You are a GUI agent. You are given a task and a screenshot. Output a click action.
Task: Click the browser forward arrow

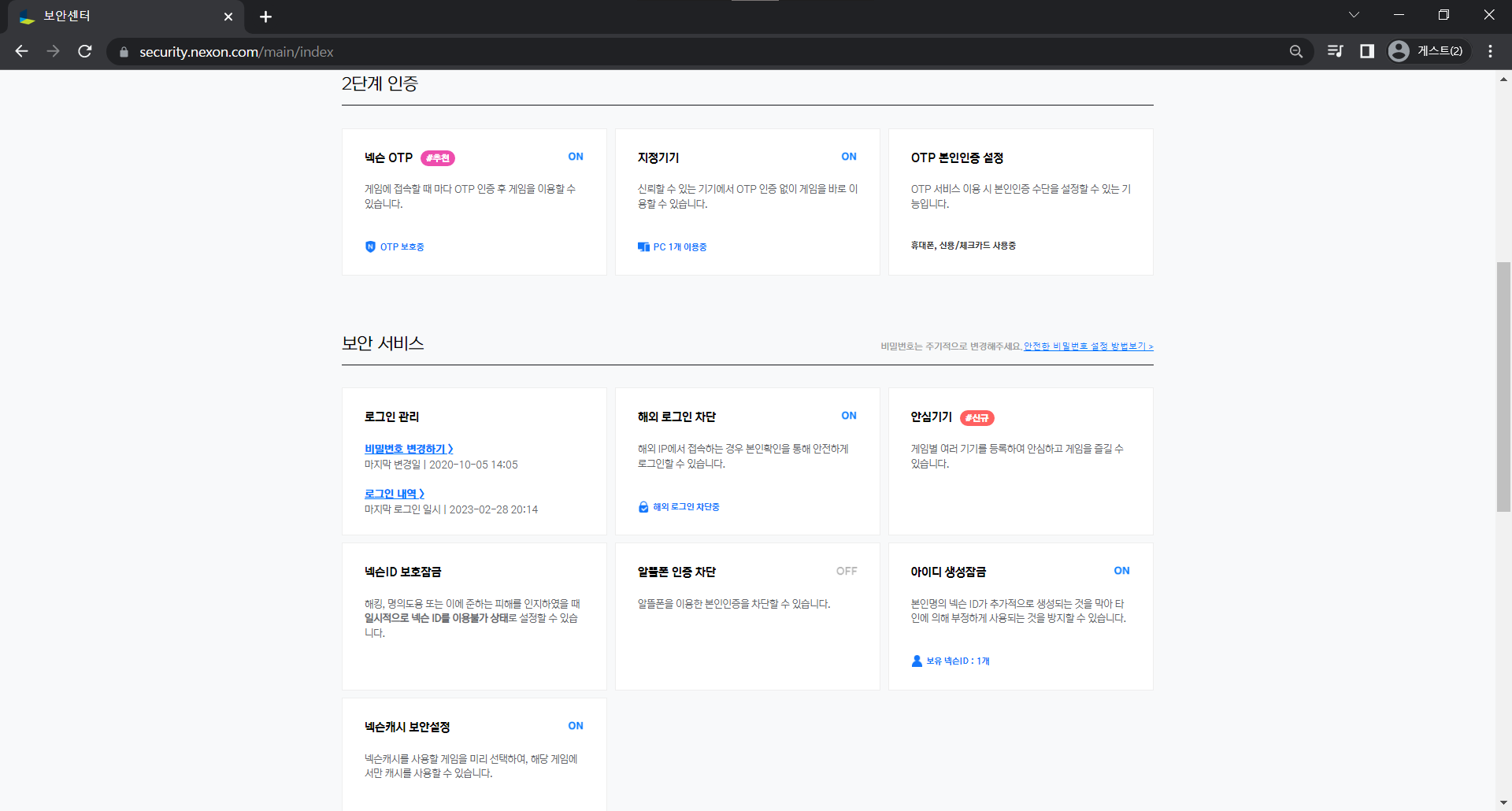(53, 51)
